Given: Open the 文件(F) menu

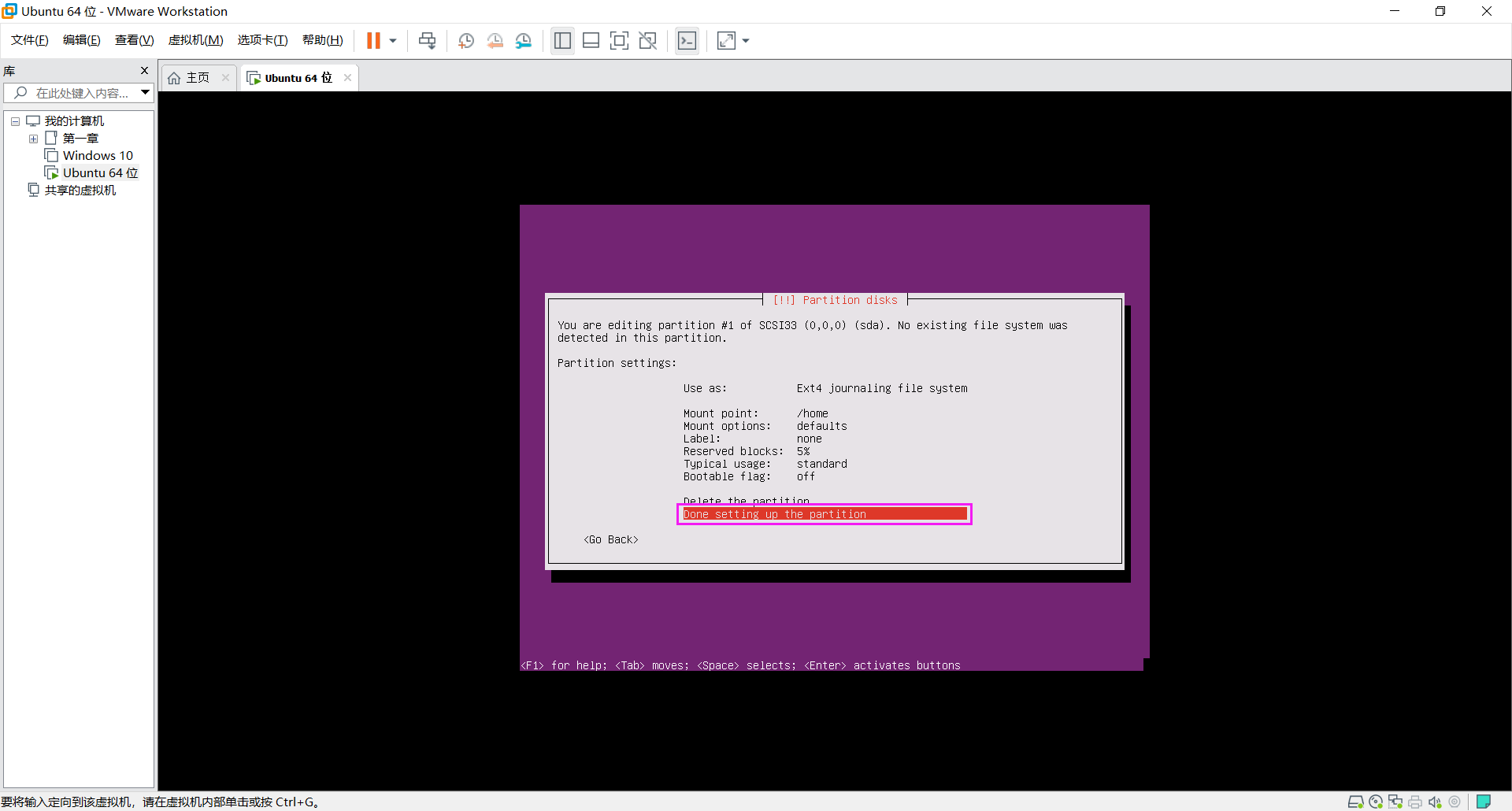Looking at the screenshot, I should pos(30,40).
